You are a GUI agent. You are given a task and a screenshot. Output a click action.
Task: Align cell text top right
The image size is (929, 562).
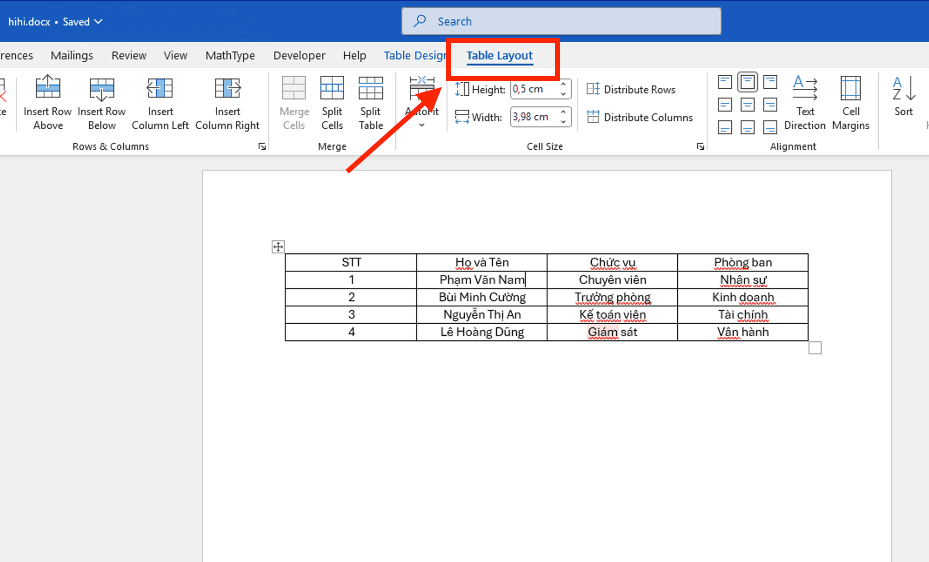tap(770, 82)
